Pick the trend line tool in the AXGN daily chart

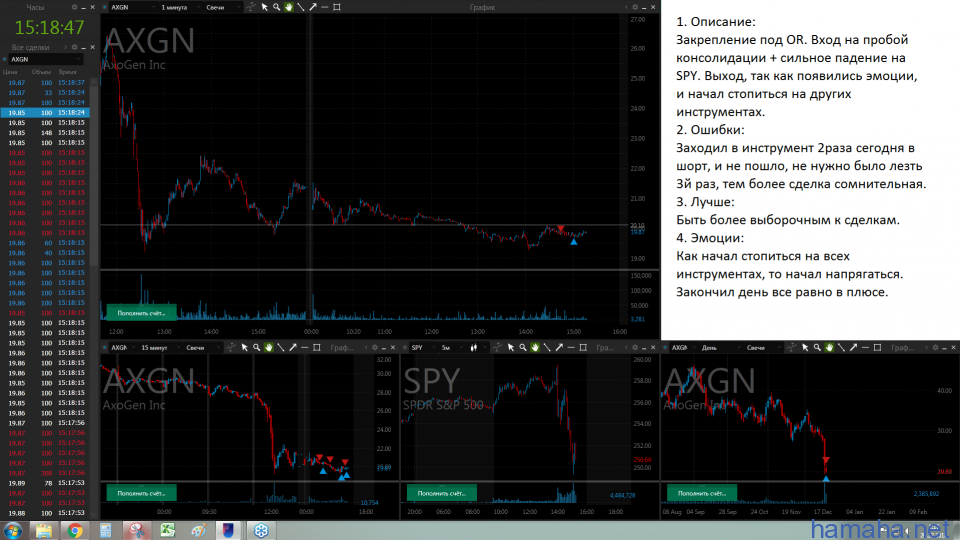pyautogui.click(x=841, y=347)
